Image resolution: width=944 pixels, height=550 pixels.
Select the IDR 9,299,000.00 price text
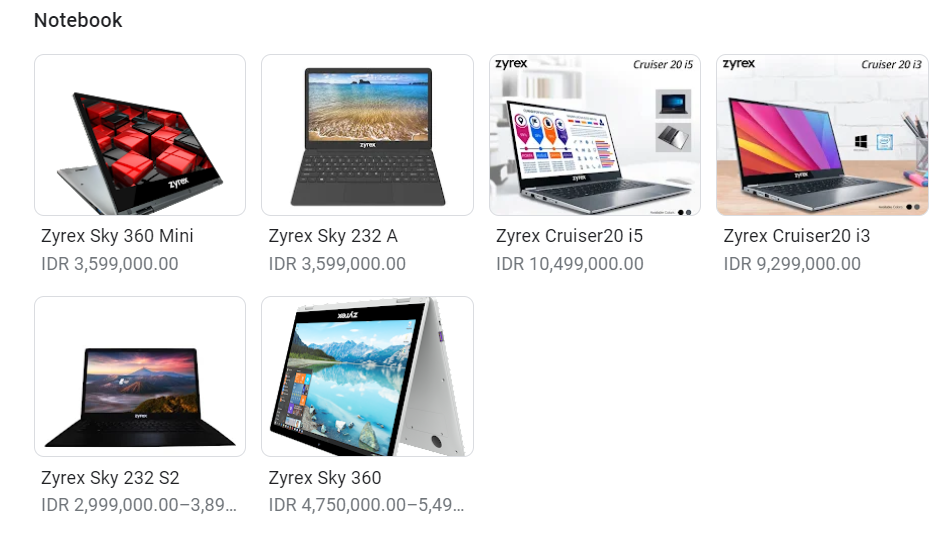click(792, 264)
